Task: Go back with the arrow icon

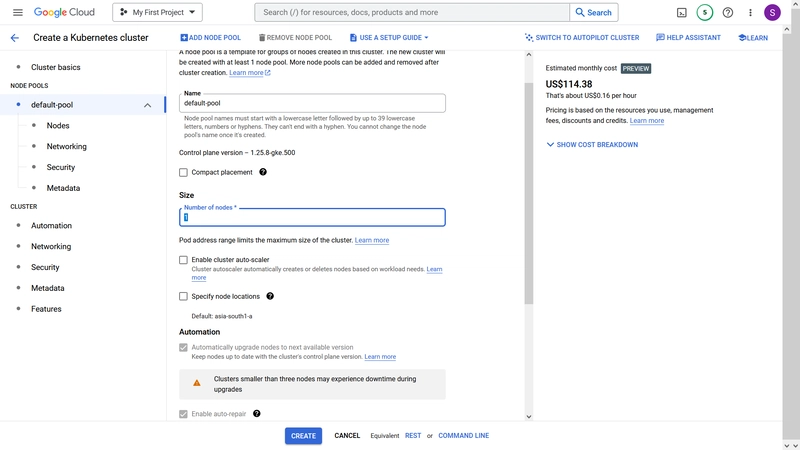Action: coord(15,38)
